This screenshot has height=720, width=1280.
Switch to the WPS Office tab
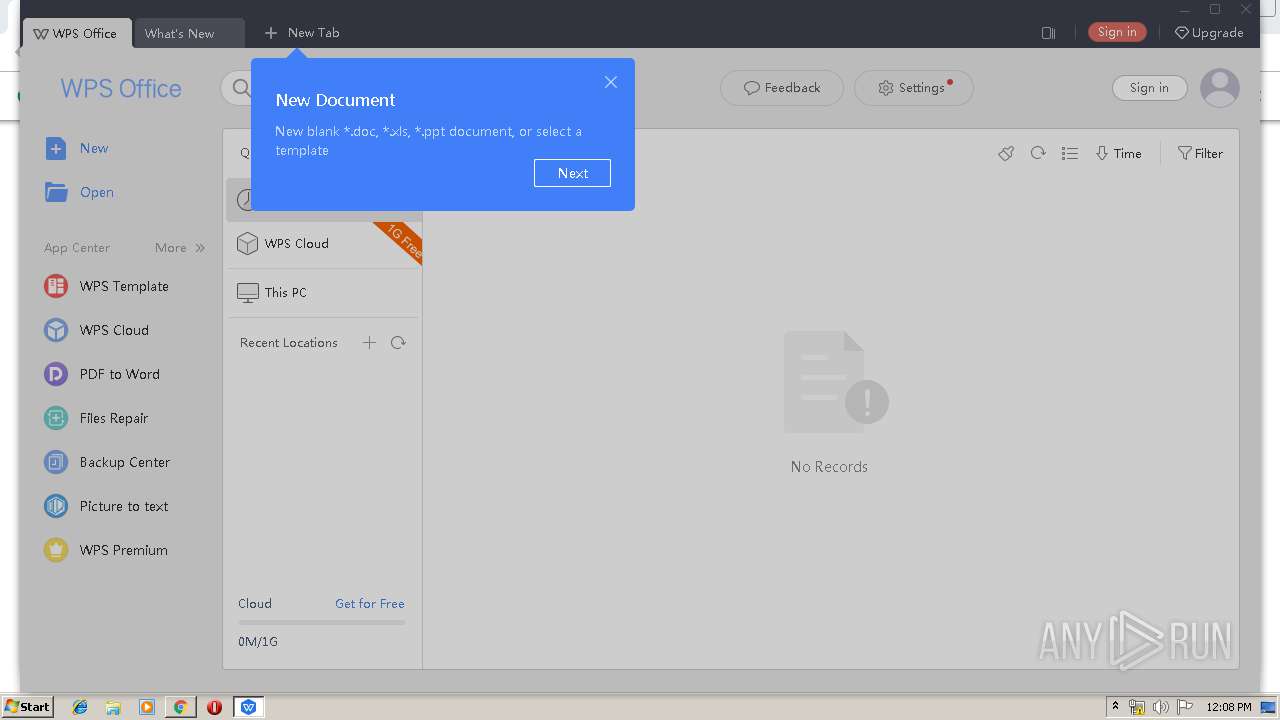[75, 33]
